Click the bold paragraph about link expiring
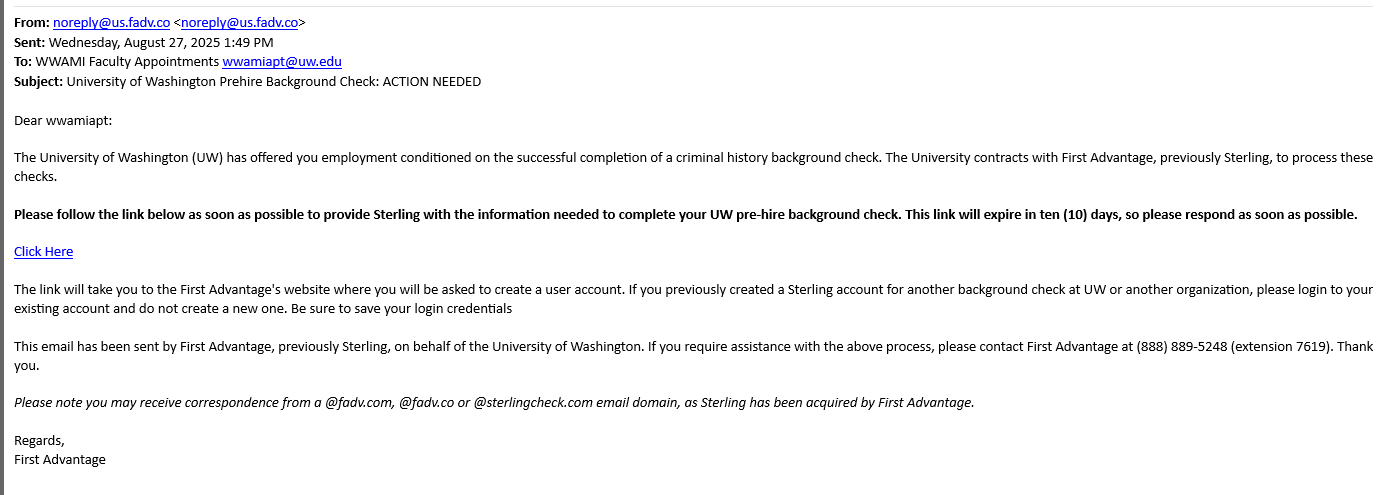Screen dimensions: 1379x495 tap(685, 214)
